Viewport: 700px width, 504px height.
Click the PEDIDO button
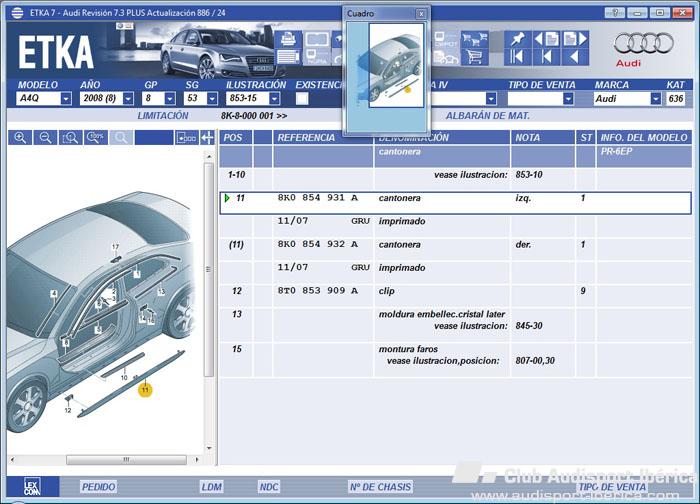point(98,487)
